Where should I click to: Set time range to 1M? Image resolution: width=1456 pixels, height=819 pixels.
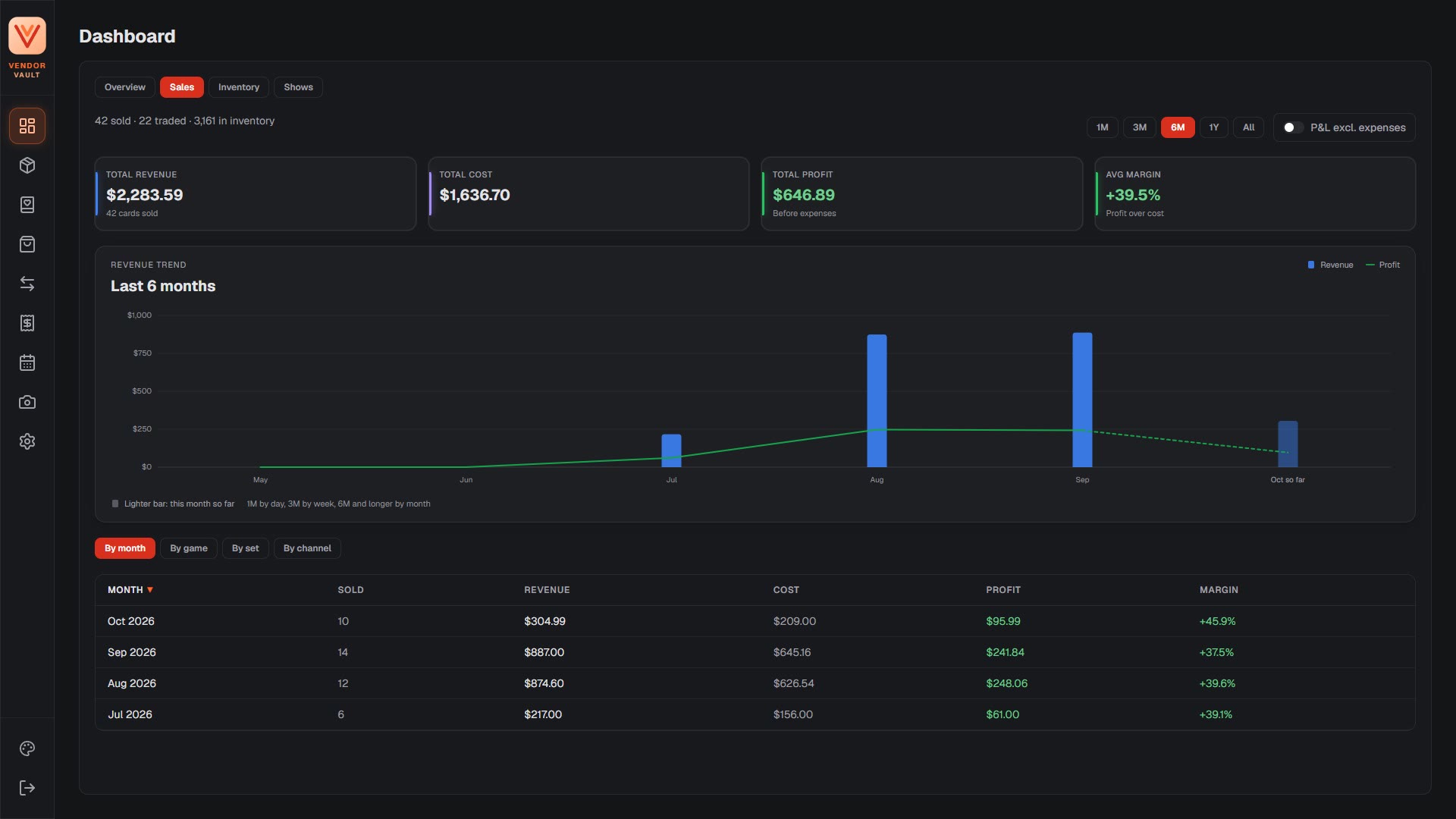tap(1102, 127)
